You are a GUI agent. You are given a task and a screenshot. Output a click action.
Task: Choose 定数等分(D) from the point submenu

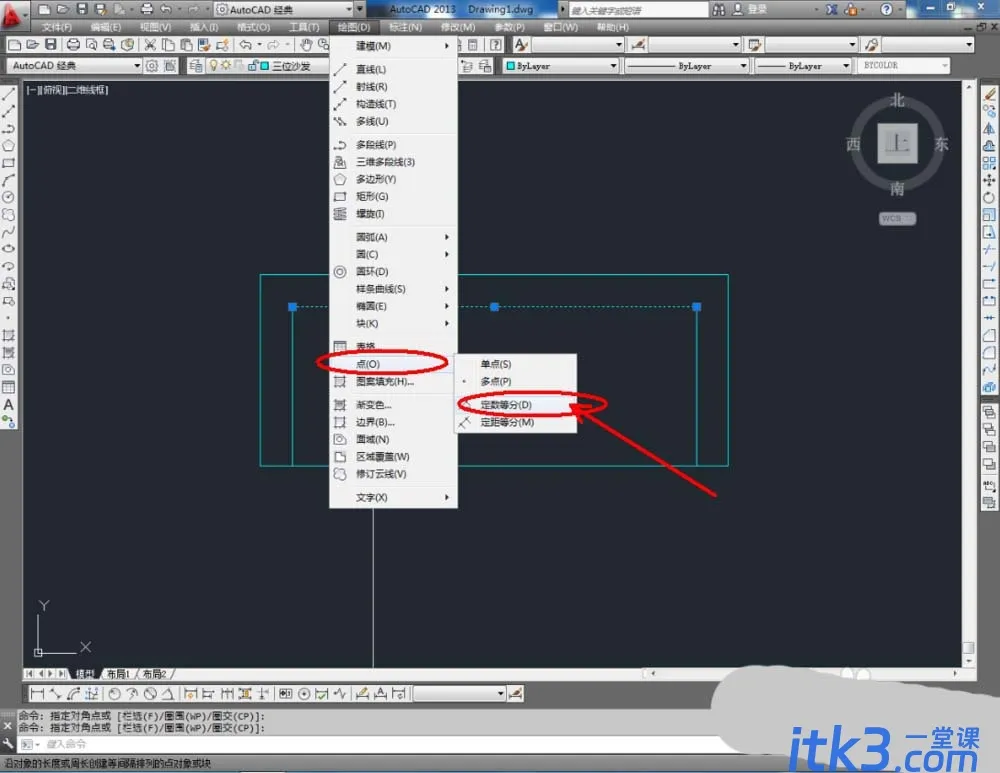515,405
